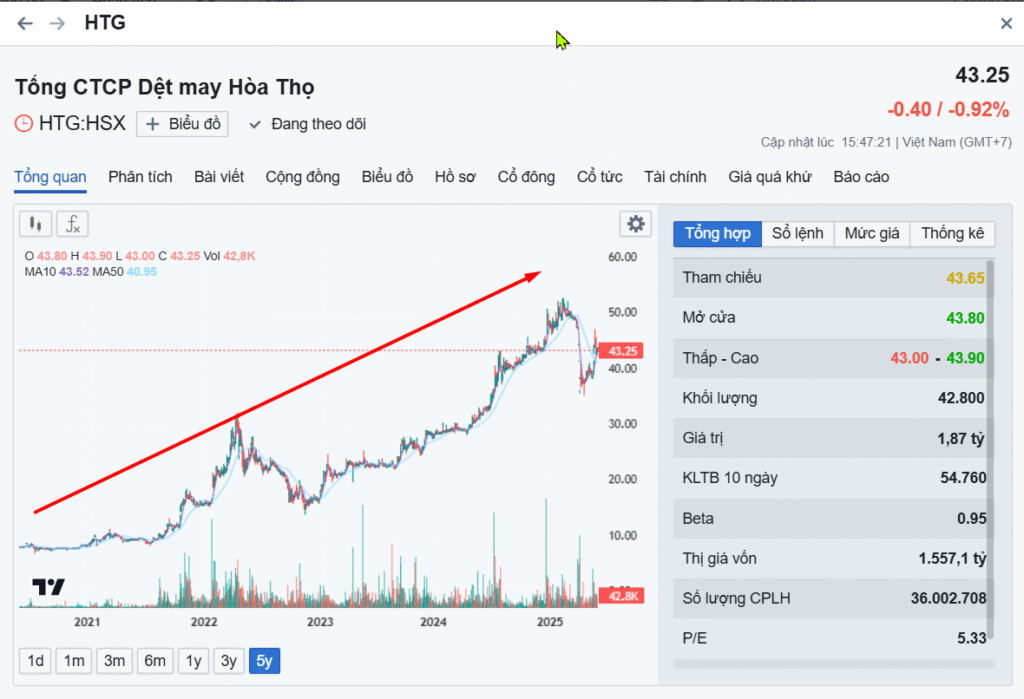This screenshot has width=1024, height=699.
Task: Open the Tài chính tab
Action: (675, 177)
